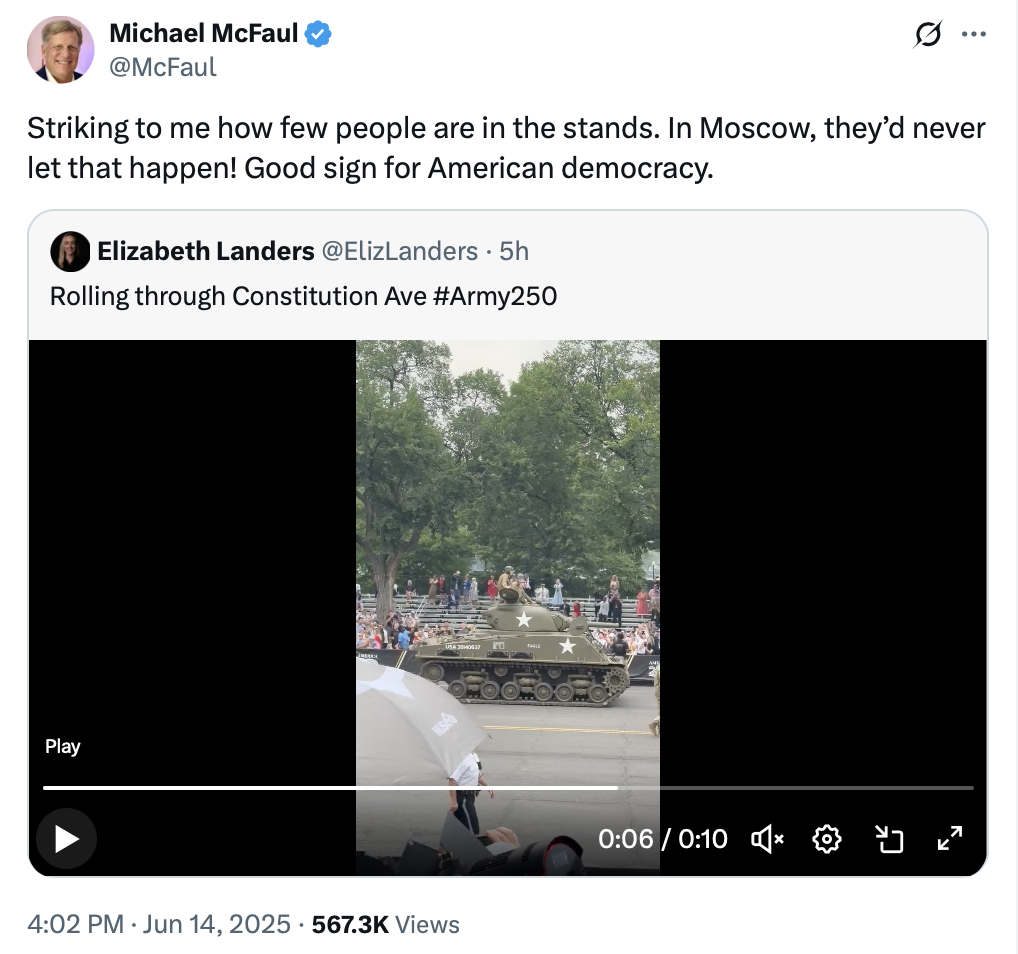Click Elizabeth Landers' name in quote
The height and width of the screenshot is (954, 1018).
(x=205, y=251)
